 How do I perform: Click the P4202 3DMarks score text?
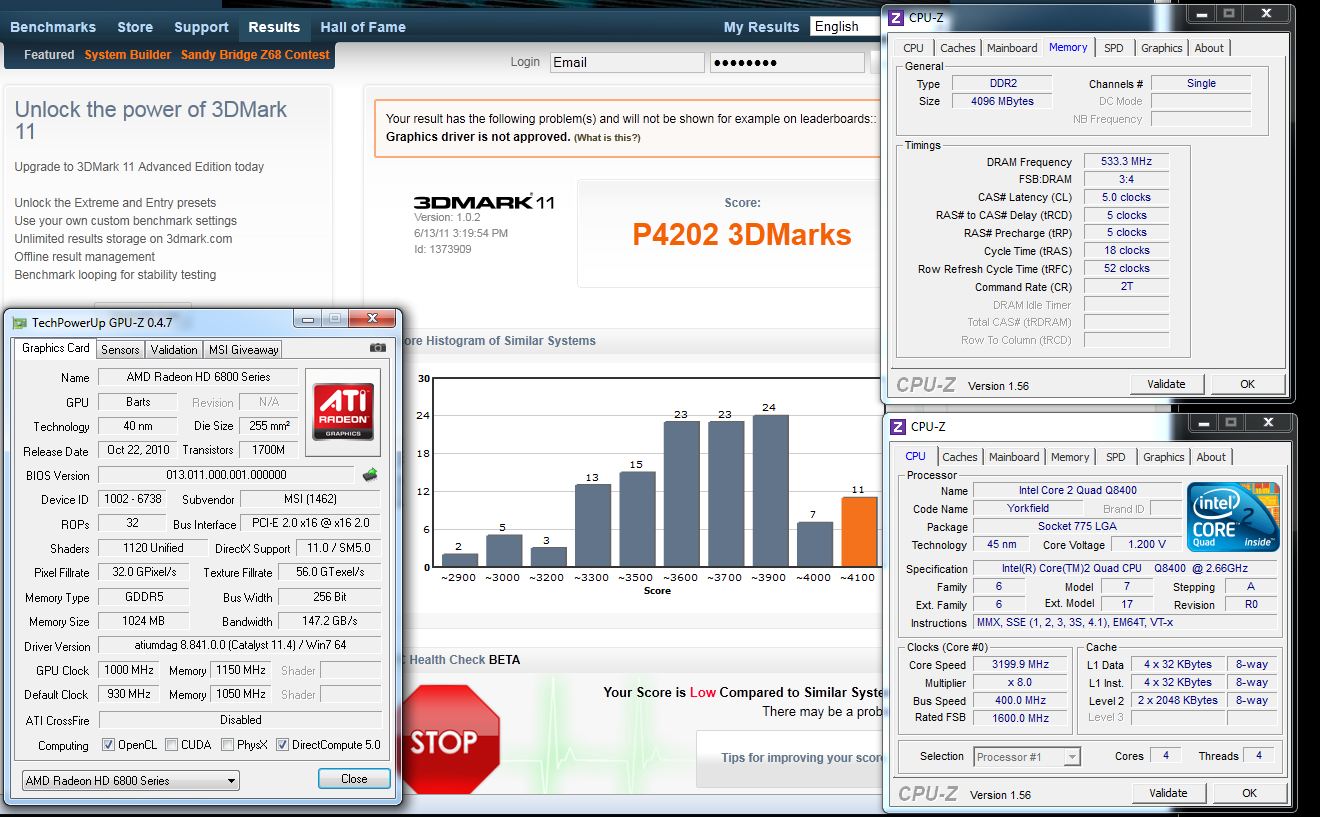[x=742, y=235]
